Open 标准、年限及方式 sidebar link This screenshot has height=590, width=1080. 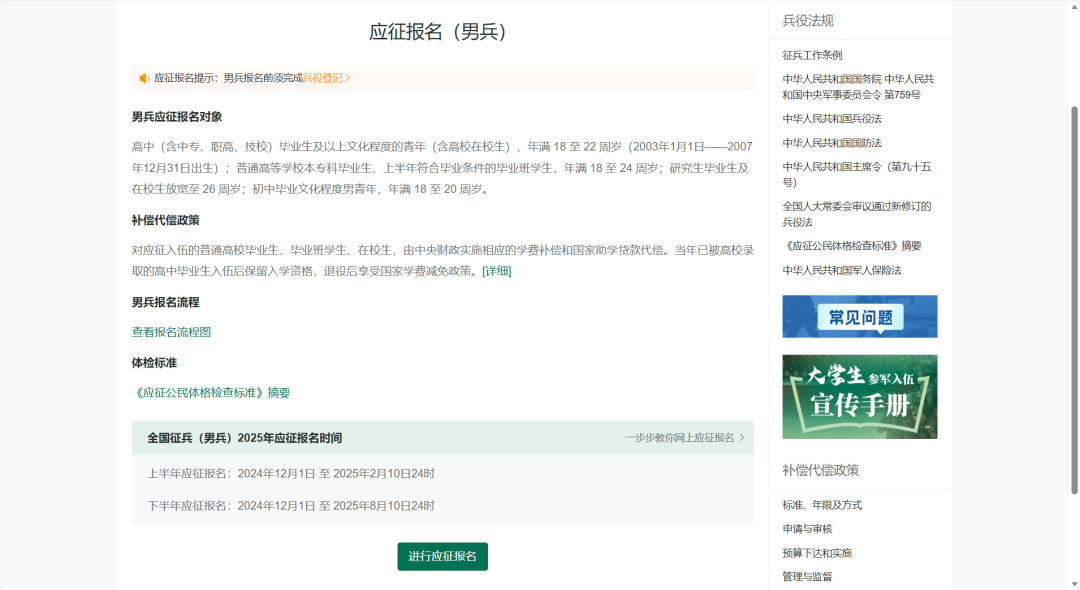pos(822,505)
